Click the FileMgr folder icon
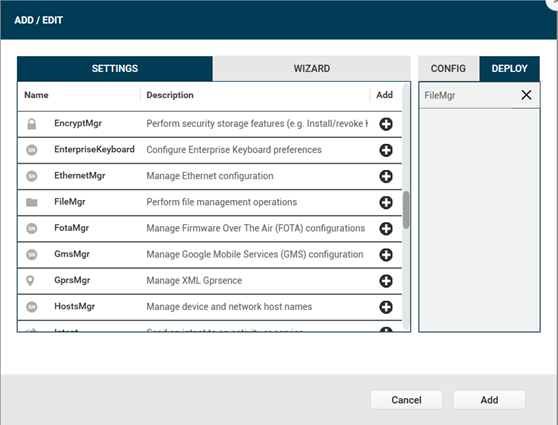The height and width of the screenshot is (425, 558). point(32,202)
